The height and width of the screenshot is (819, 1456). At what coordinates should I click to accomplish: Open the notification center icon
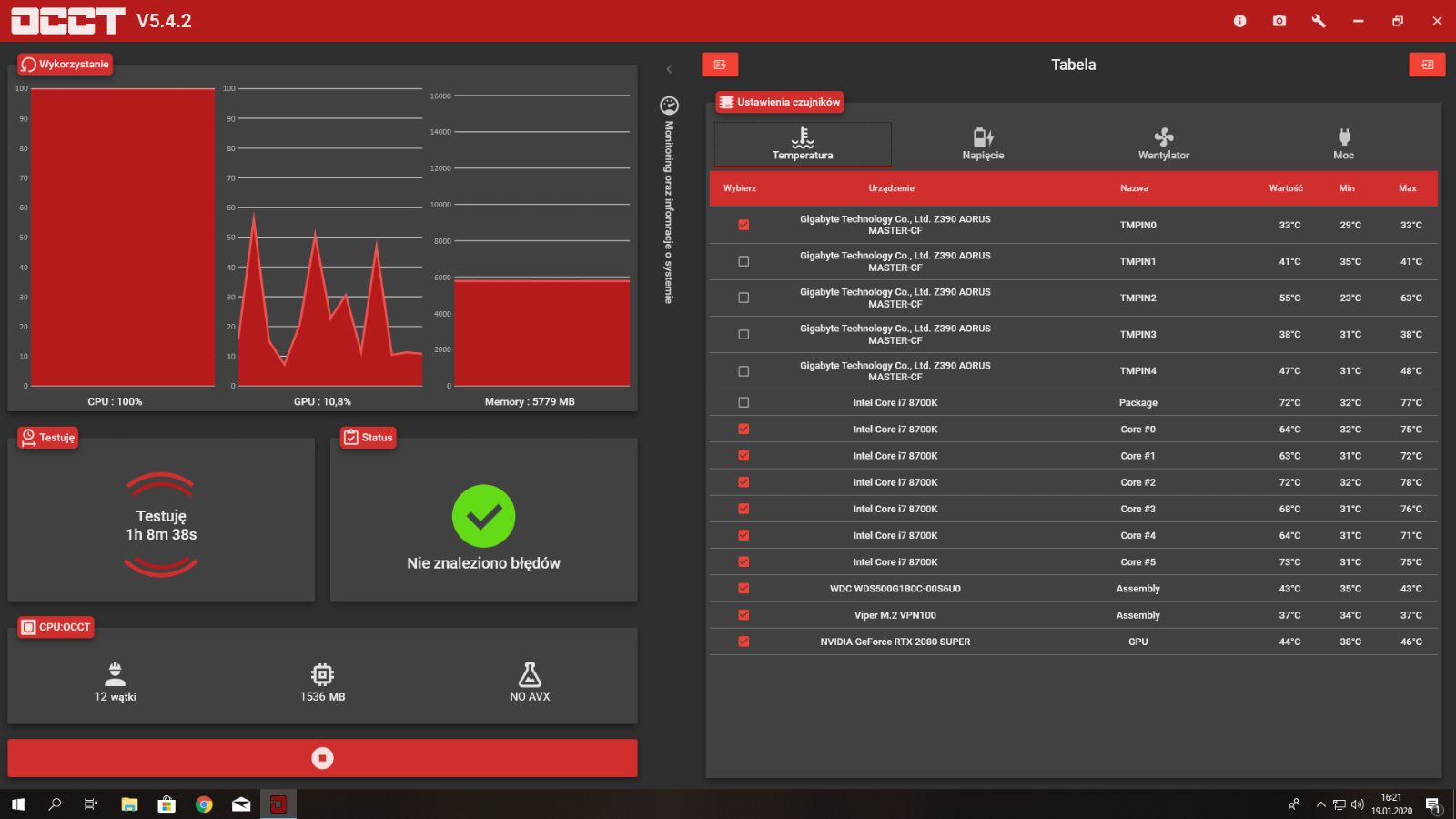[x=1432, y=804]
